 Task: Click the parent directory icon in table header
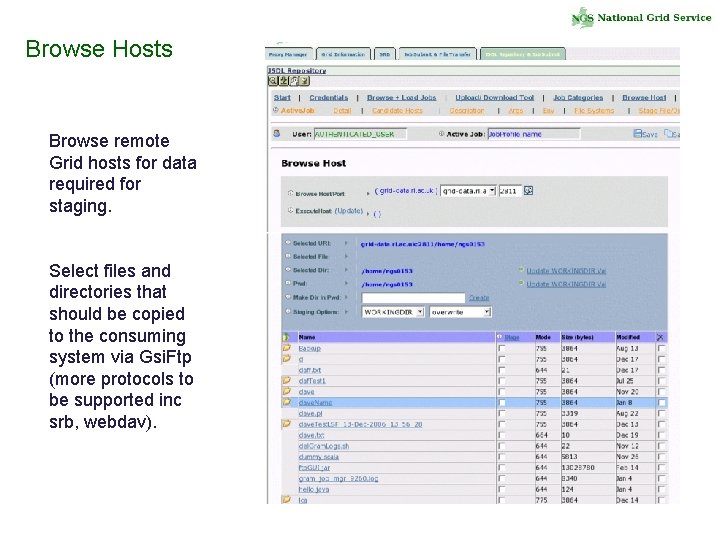coord(287,337)
